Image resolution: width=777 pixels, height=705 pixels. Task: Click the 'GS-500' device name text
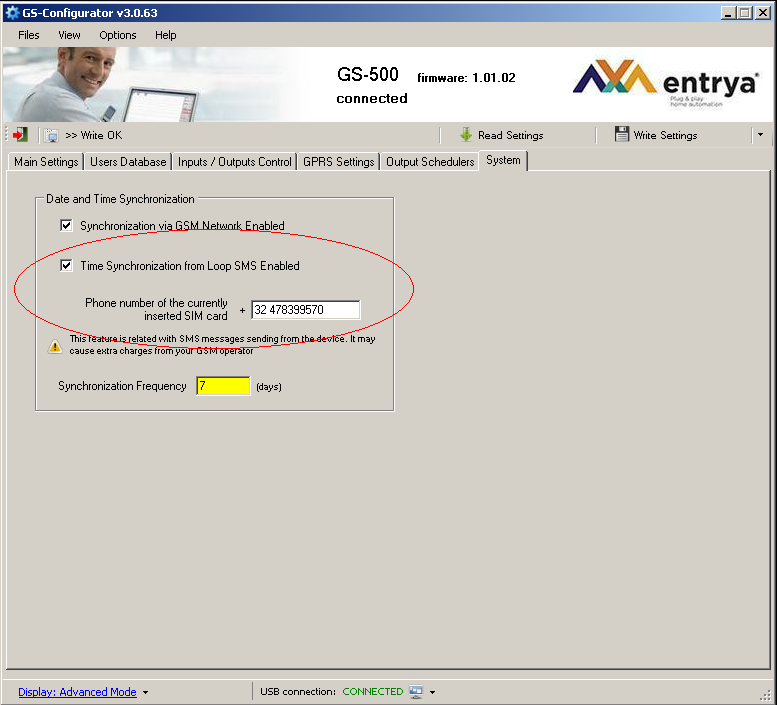pyautogui.click(x=368, y=74)
